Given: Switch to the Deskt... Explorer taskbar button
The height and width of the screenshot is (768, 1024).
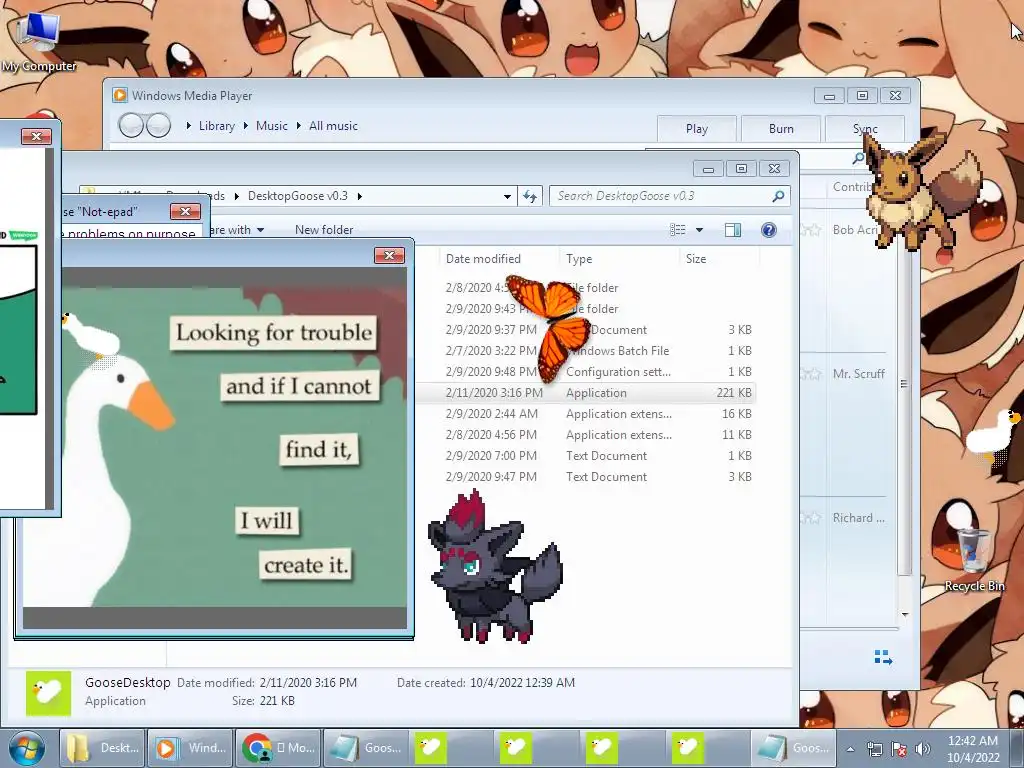Looking at the screenshot, I should pos(103,748).
